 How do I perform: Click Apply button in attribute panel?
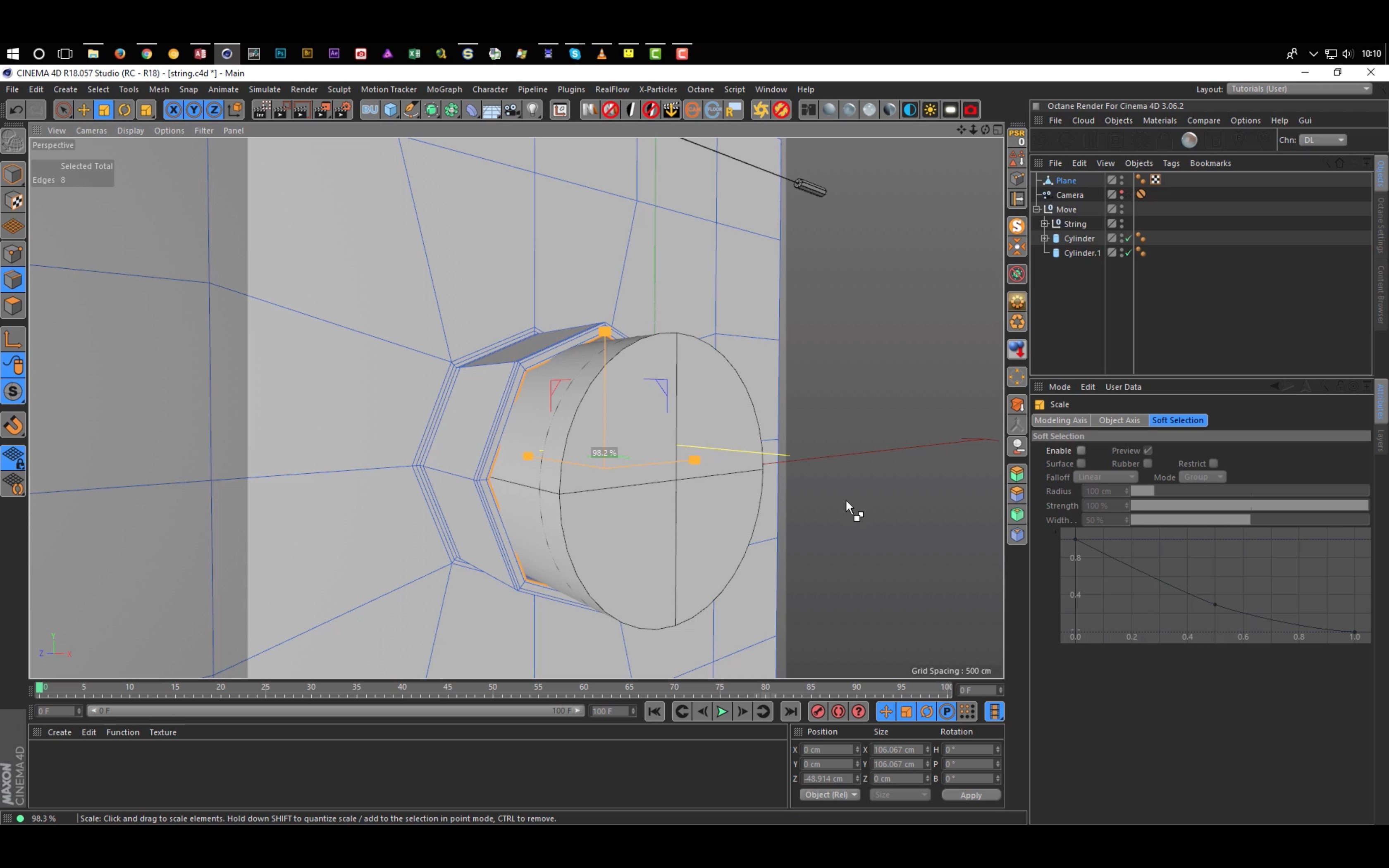pyautogui.click(x=970, y=794)
